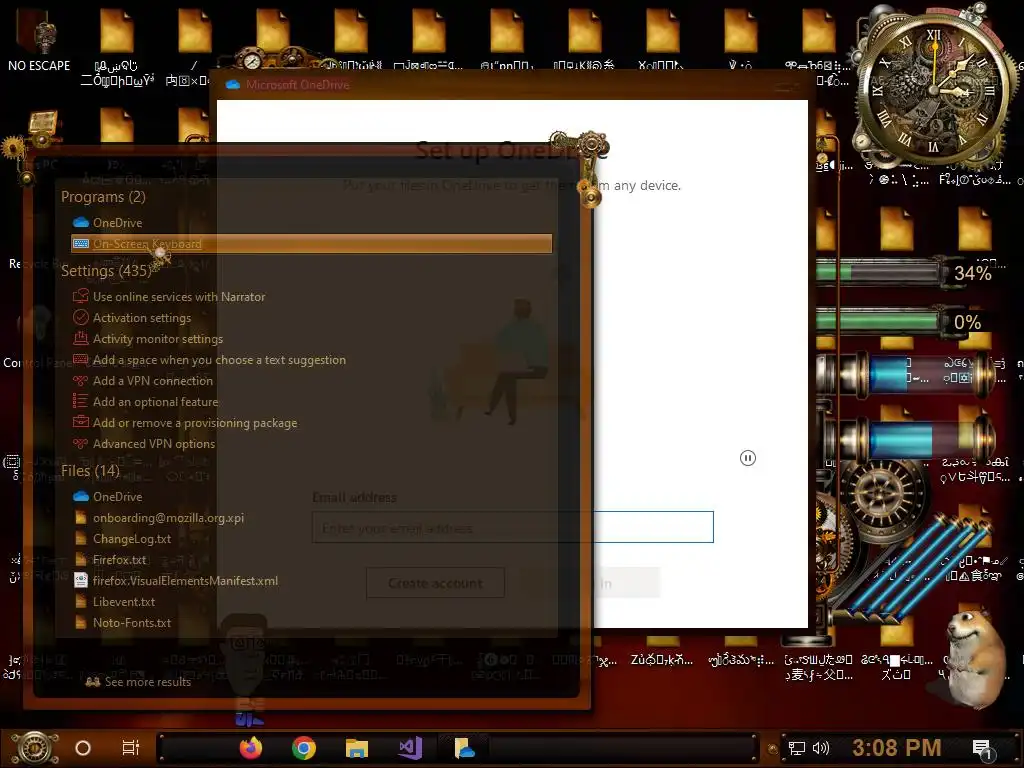
Task: Click See more results link
Action: point(138,682)
